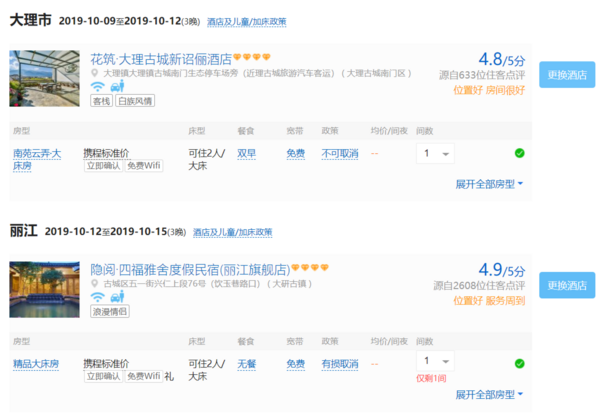Viewport: 600px width, 419px height.
Task: Click the 位置好 服务周到 review highlights
Action: pyautogui.click(x=489, y=301)
